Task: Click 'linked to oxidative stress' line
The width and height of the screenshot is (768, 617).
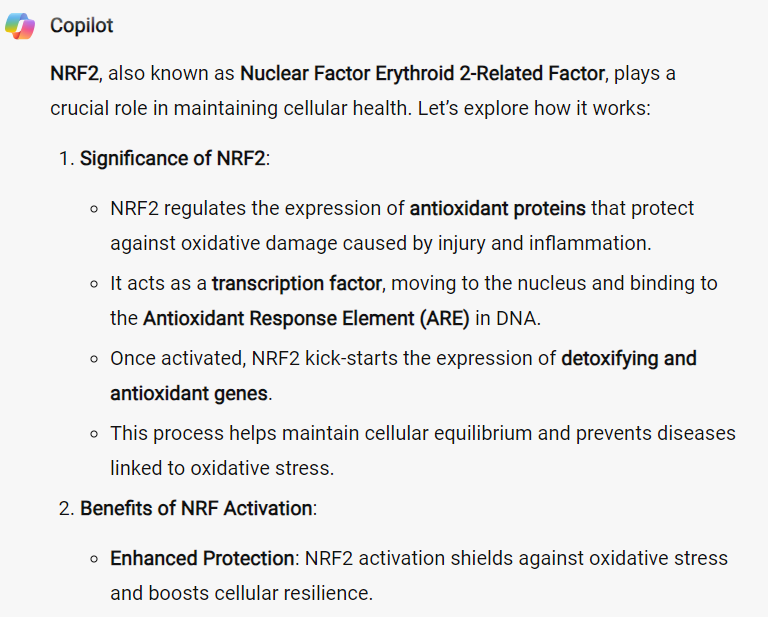Action: coord(222,468)
